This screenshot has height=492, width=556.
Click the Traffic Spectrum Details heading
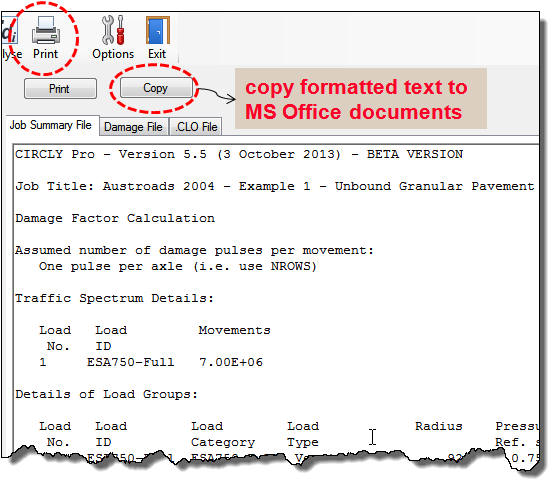(x=114, y=298)
